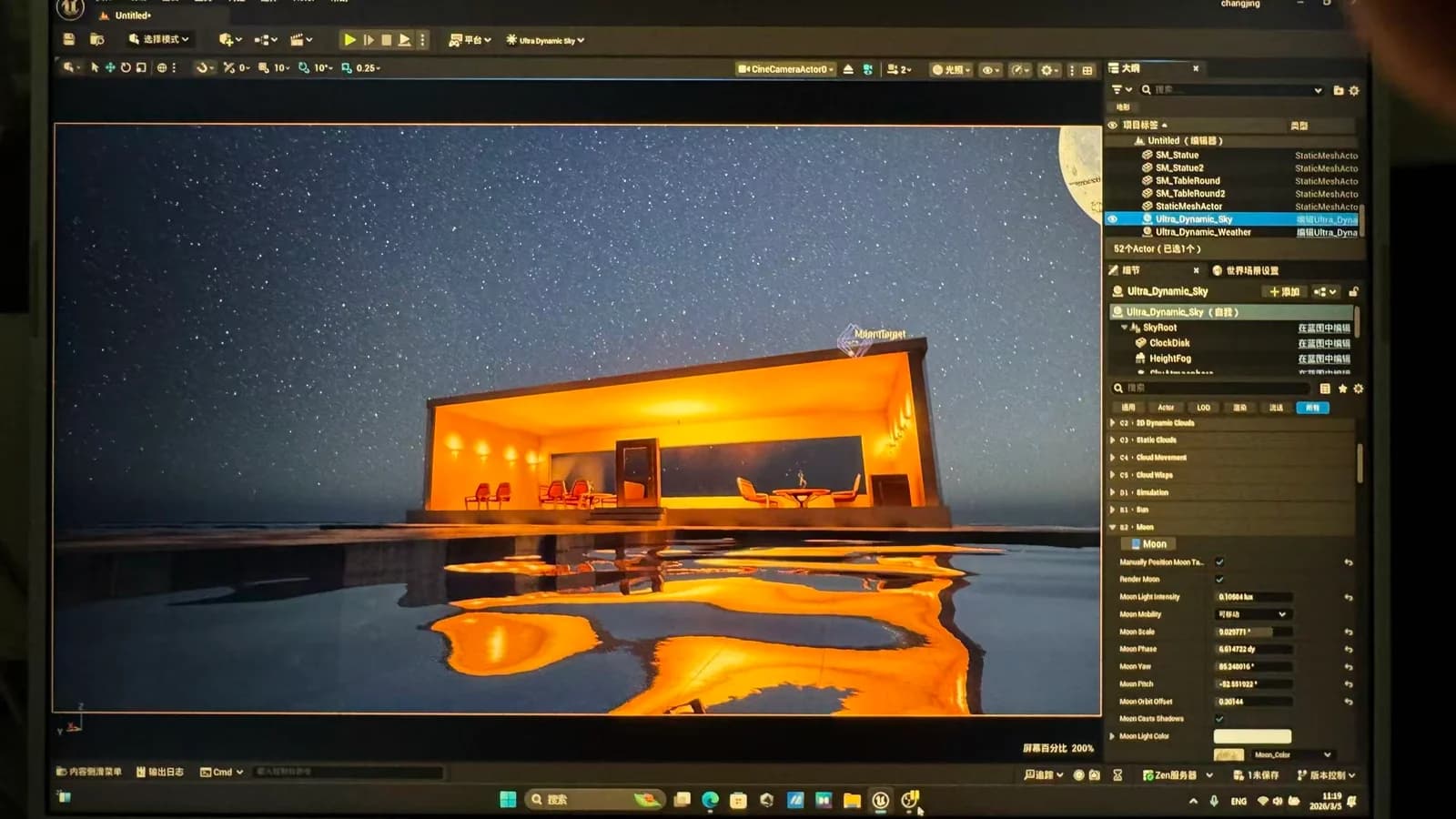Expand the C2 · 2D Dynamic Clouds category
This screenshot has height=819, width=1456.
[1112, 423]
